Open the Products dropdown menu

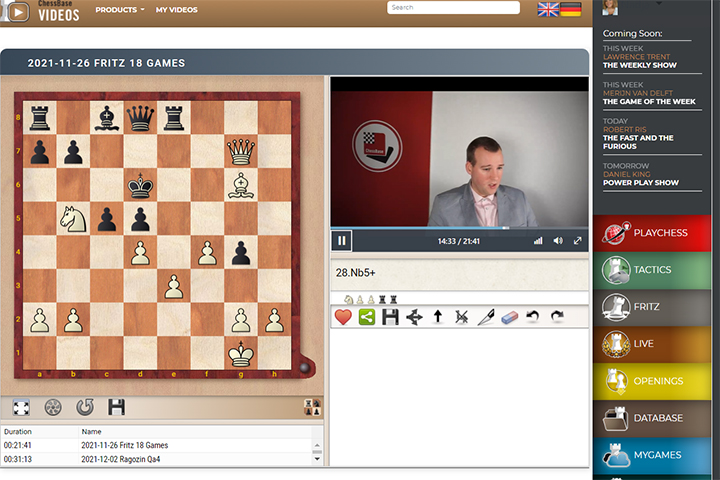pos(119,10)
